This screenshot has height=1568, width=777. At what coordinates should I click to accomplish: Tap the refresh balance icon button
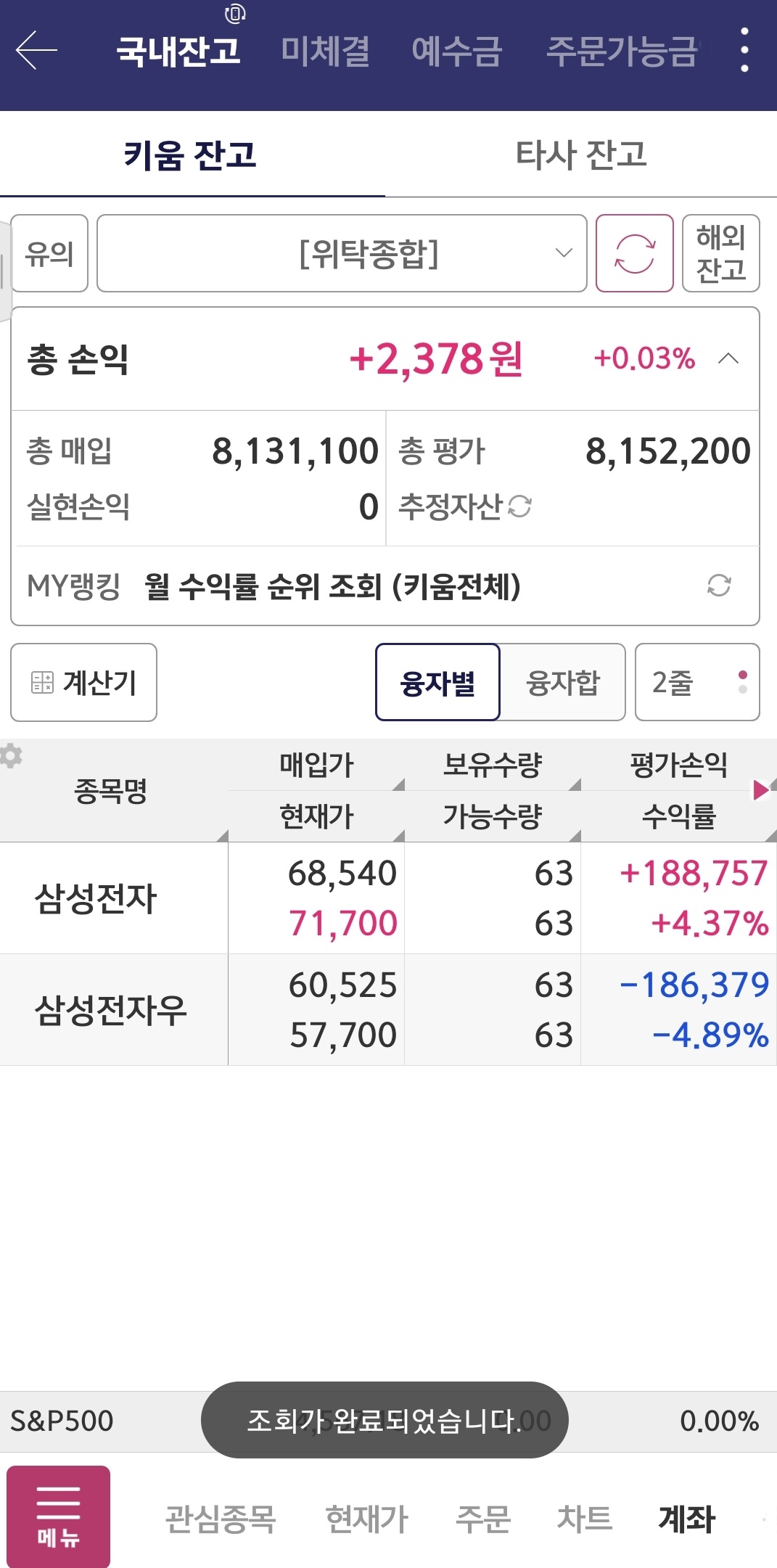pyautogui.click(x=635, y=253)
